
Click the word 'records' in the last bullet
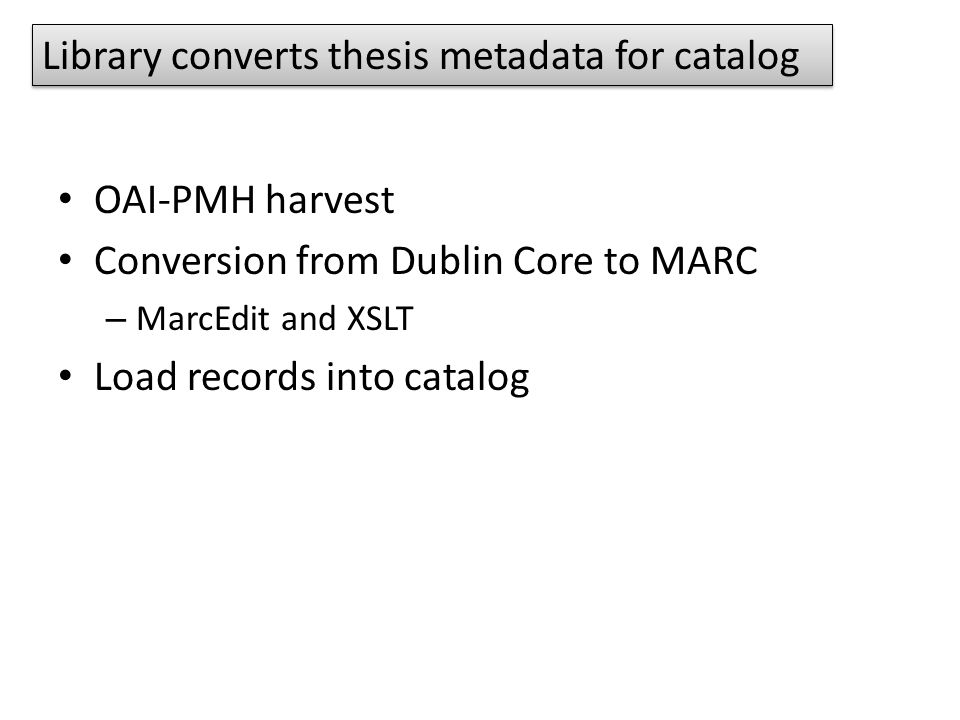[252, 377]
